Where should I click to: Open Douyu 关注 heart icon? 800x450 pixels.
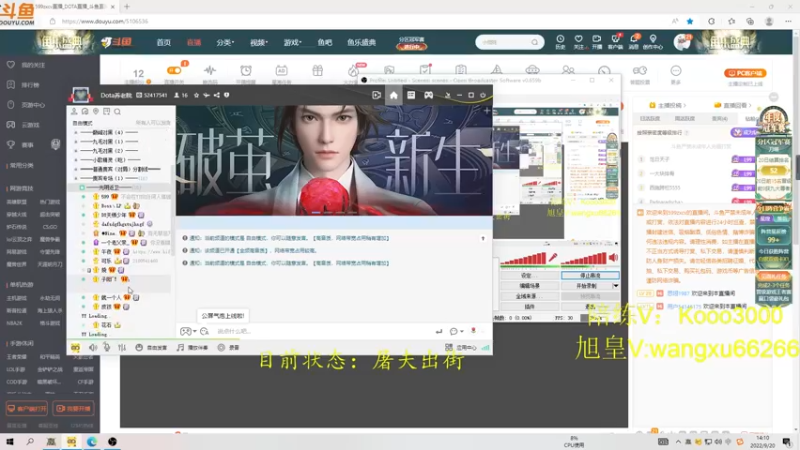(x=579, y=42)
